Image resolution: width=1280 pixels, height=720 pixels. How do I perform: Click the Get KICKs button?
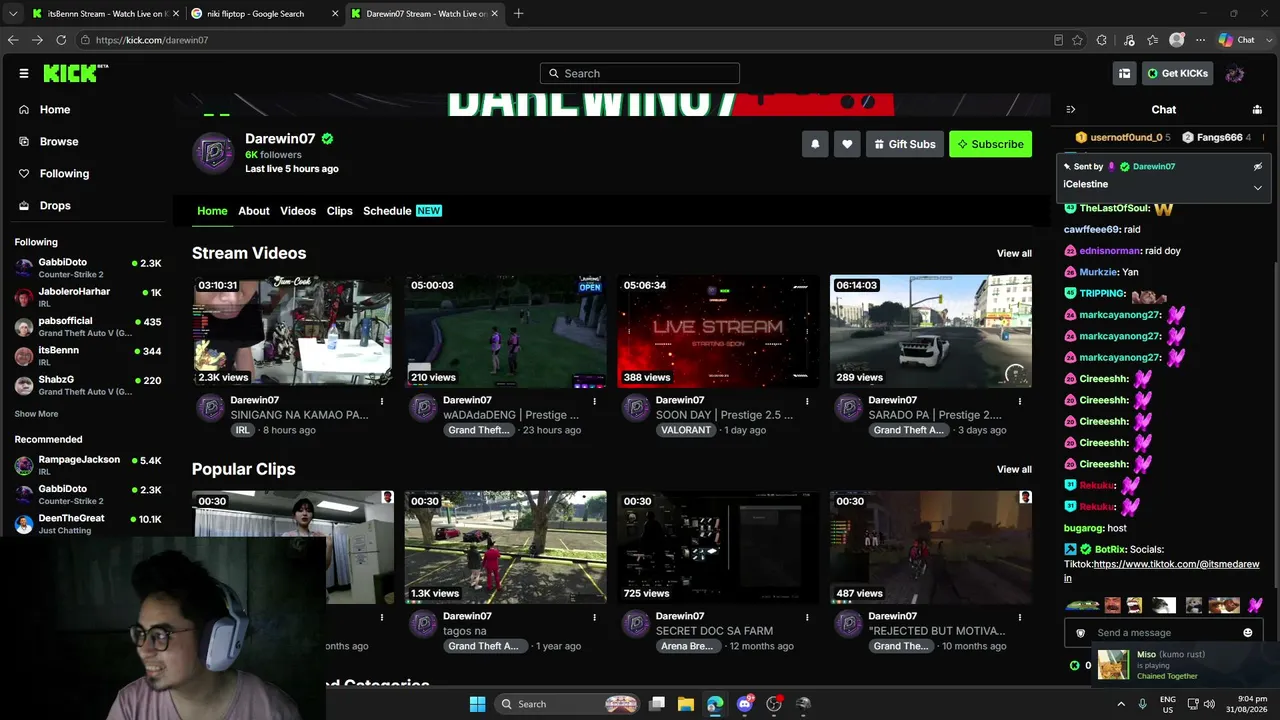click(x=1178, y=73)
